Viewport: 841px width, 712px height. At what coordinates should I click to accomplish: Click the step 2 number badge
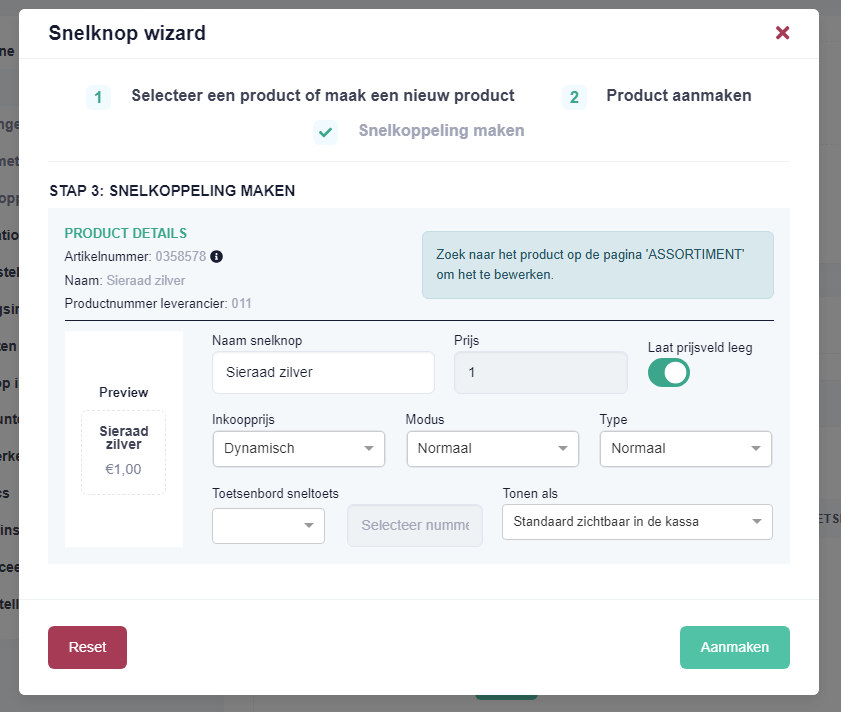click(574, 97)
